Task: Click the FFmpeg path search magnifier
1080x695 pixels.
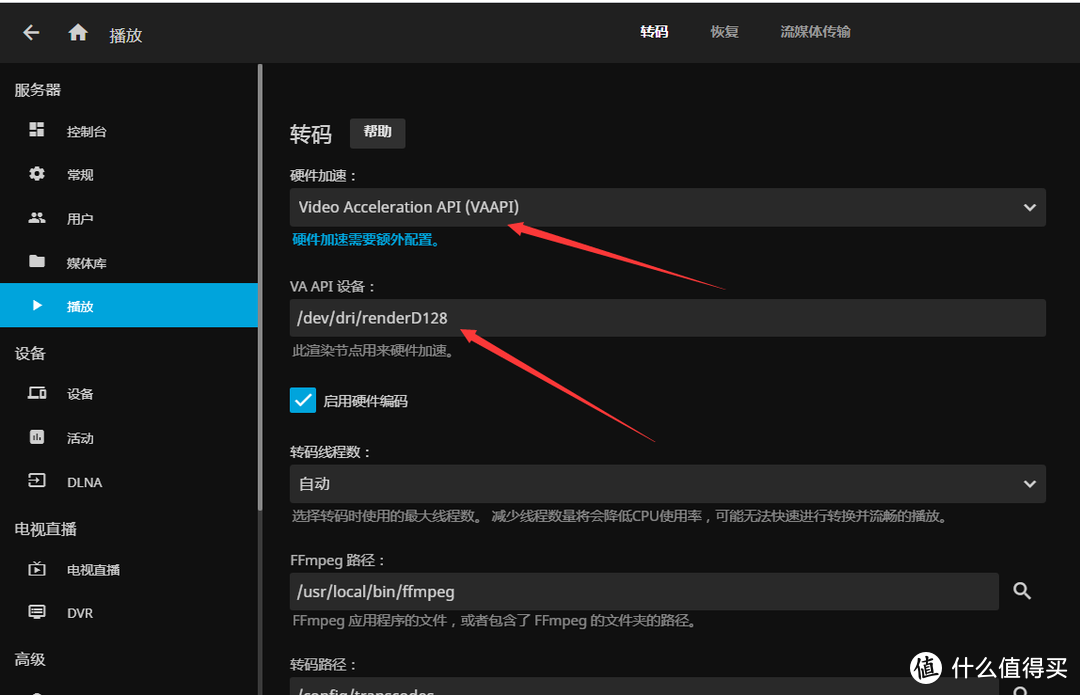Action: tap(1021, 591)
